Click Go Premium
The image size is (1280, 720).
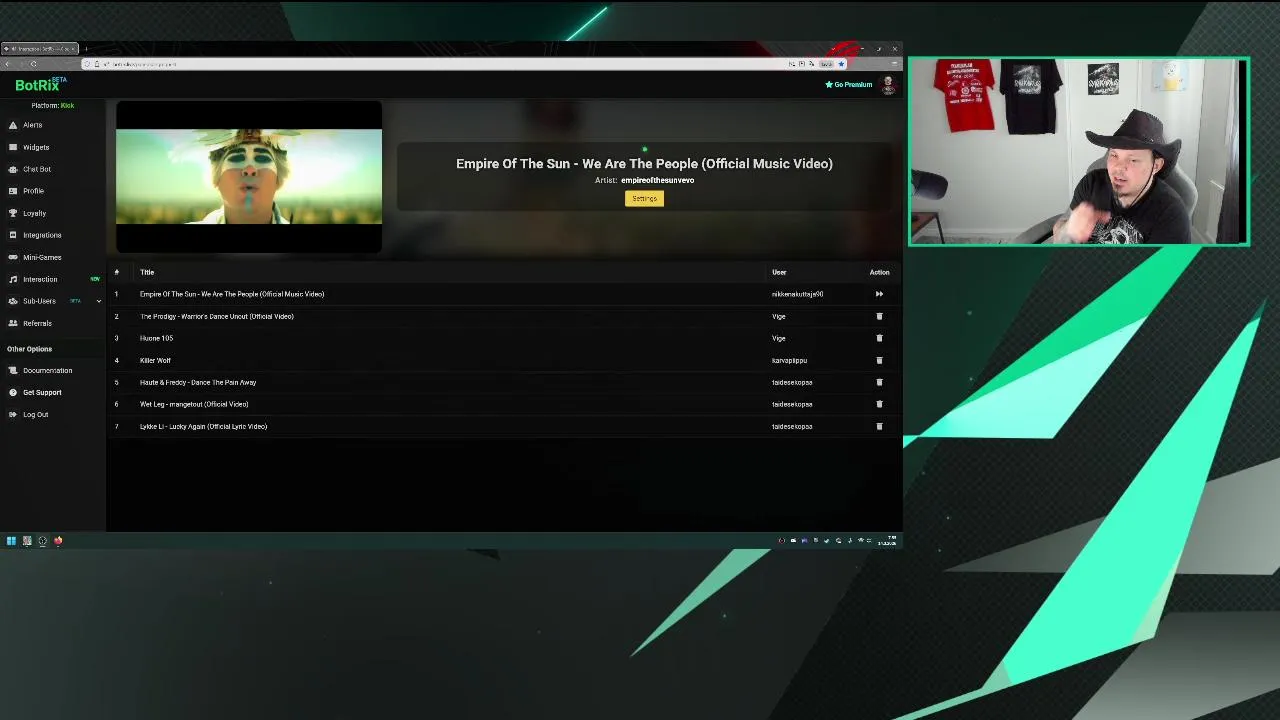pyautogui.click(x=849, y=85)
